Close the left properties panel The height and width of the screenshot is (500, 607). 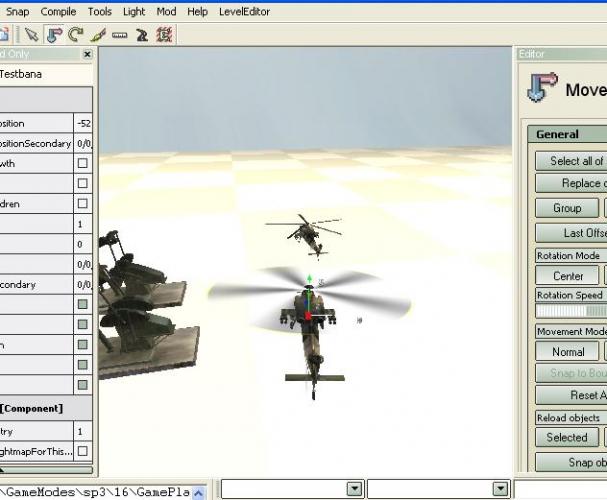85,54
